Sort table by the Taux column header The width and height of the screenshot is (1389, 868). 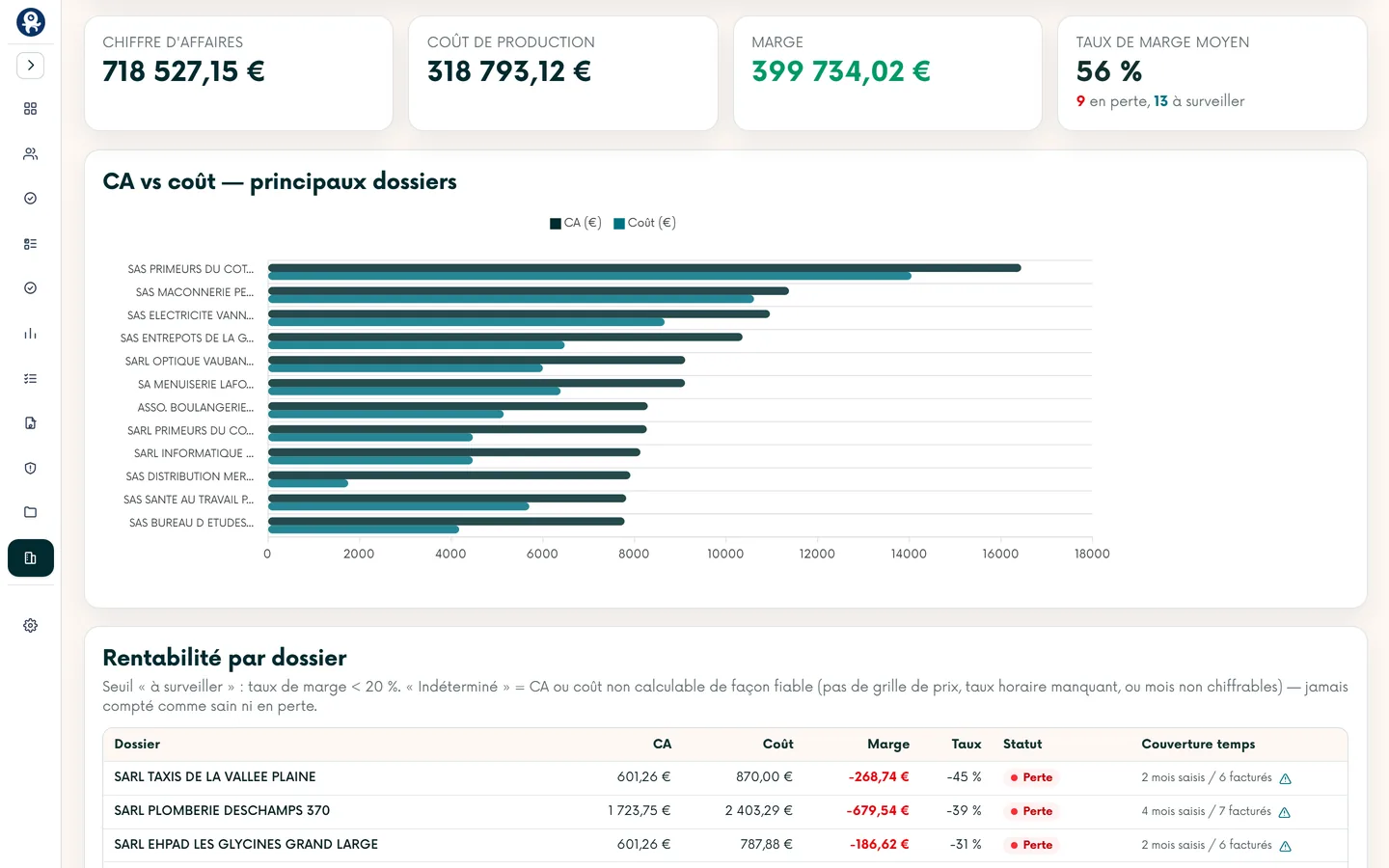pyautogui.click(x=966, y=745)
